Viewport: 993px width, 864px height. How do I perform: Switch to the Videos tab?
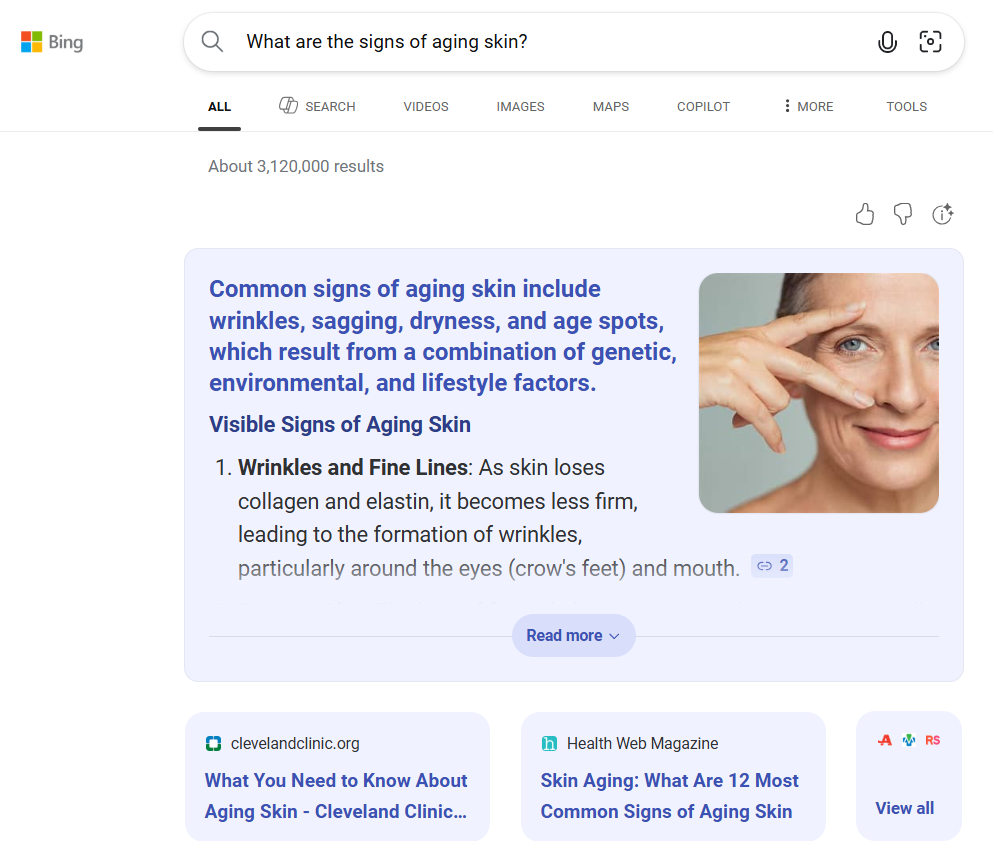tap(426, 106)
